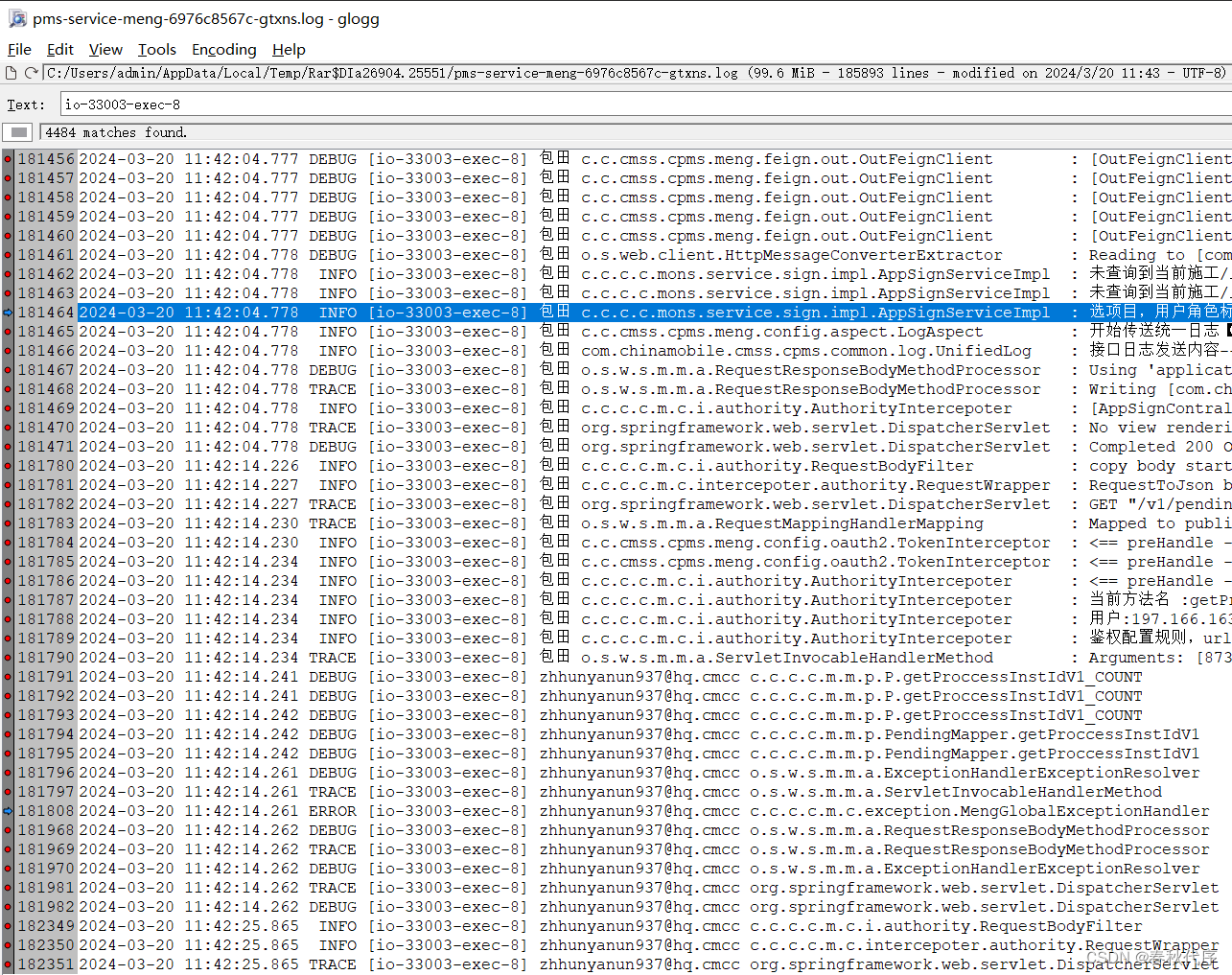Click the blue arrow marker on line 181464
This screenshot has width=1232, height=975.
tap(9, 312)
